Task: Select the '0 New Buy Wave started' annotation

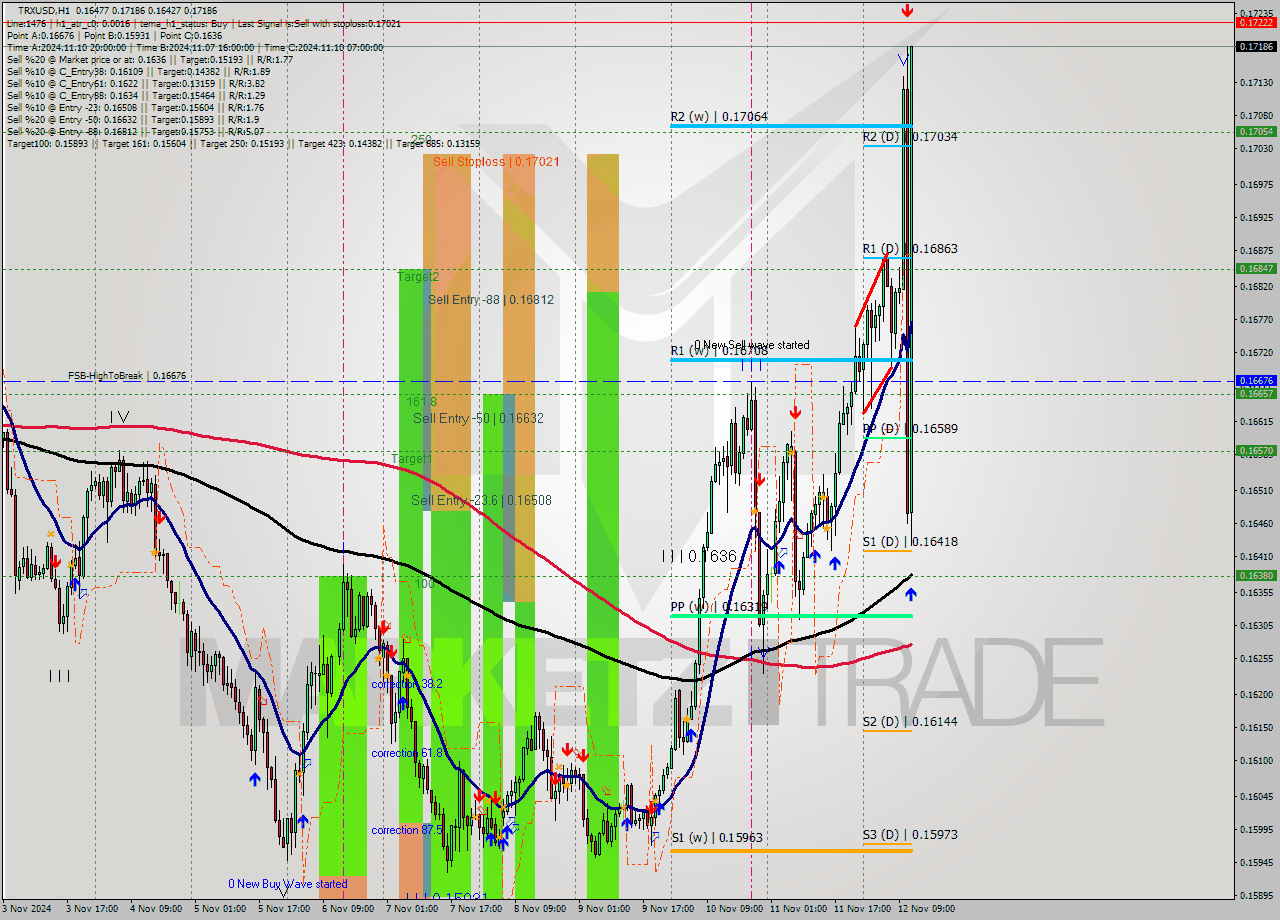Action: [287, 884]
